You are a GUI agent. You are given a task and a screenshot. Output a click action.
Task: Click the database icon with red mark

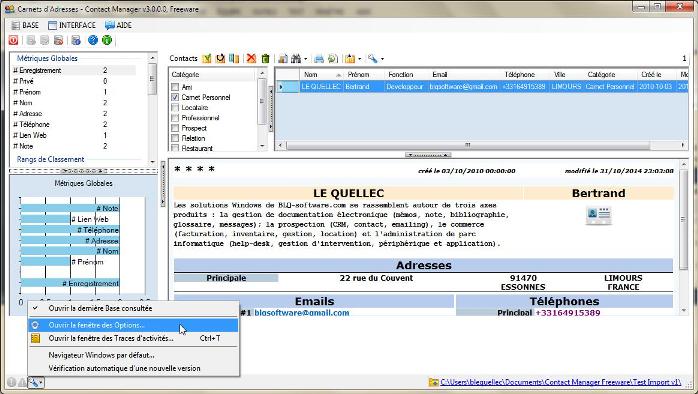pos(58,40)
